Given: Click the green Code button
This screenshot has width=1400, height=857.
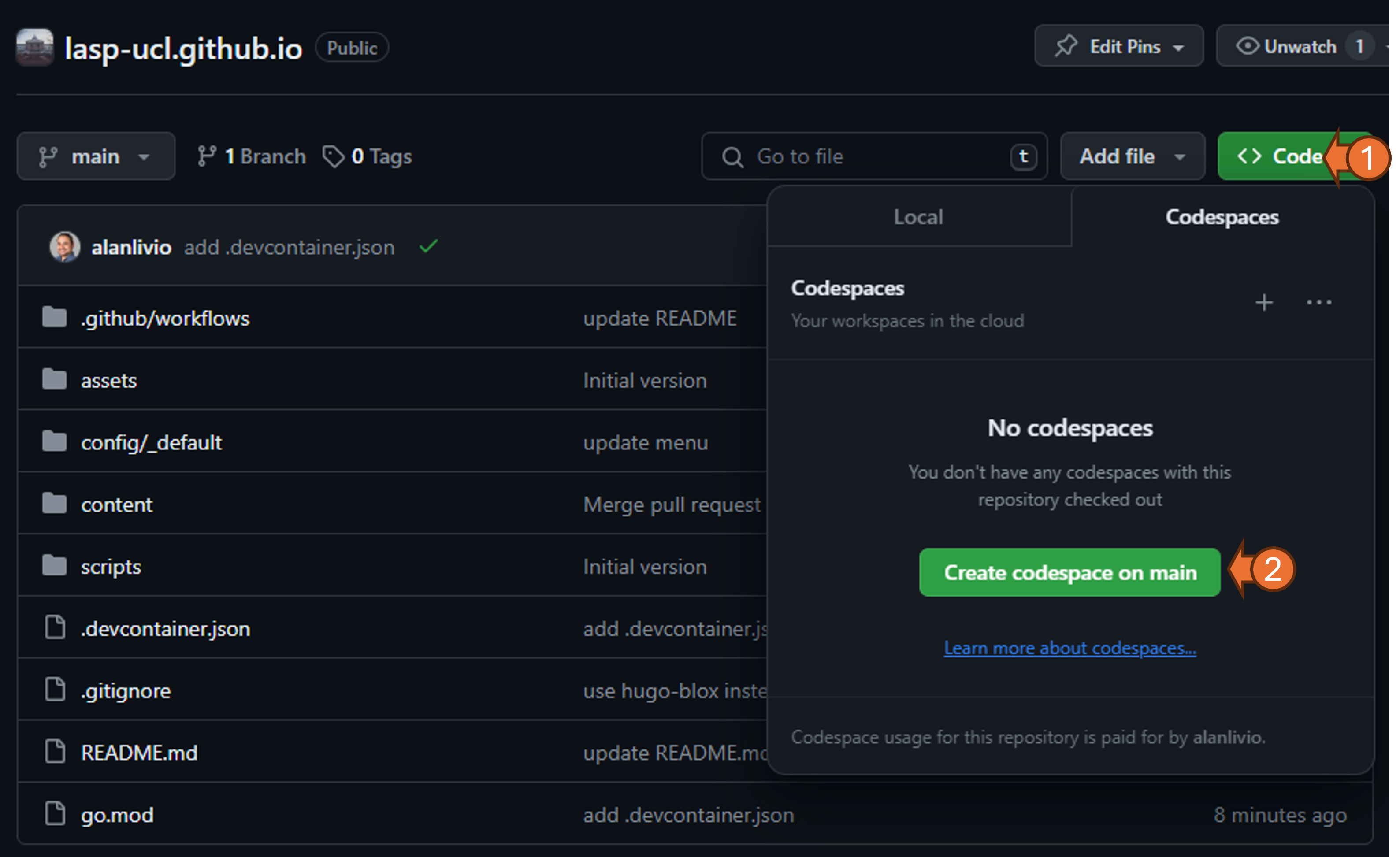Looking at the screenshot, I should click(1278, 156).
